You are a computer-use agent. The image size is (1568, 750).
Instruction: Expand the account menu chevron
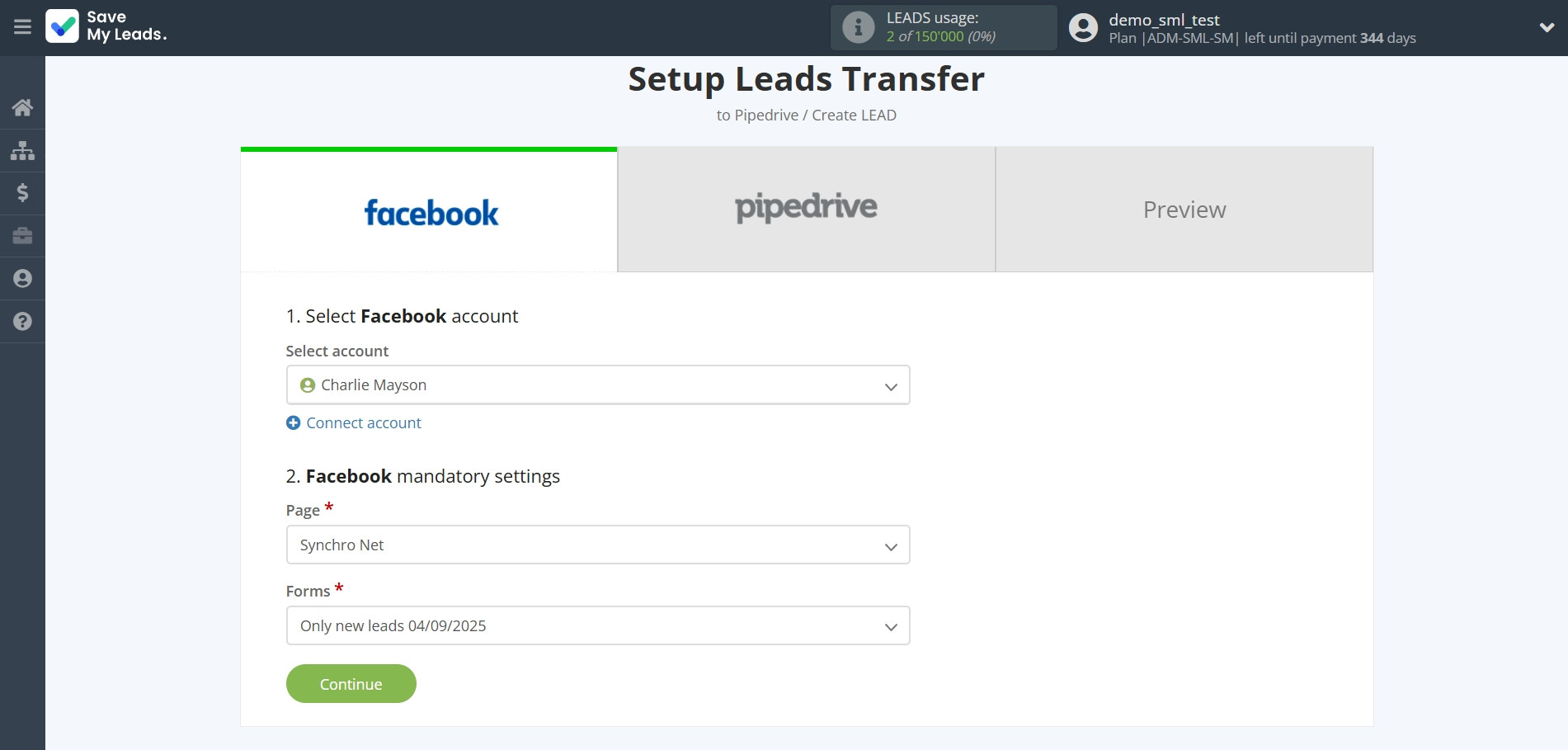tap(1547, 27)
